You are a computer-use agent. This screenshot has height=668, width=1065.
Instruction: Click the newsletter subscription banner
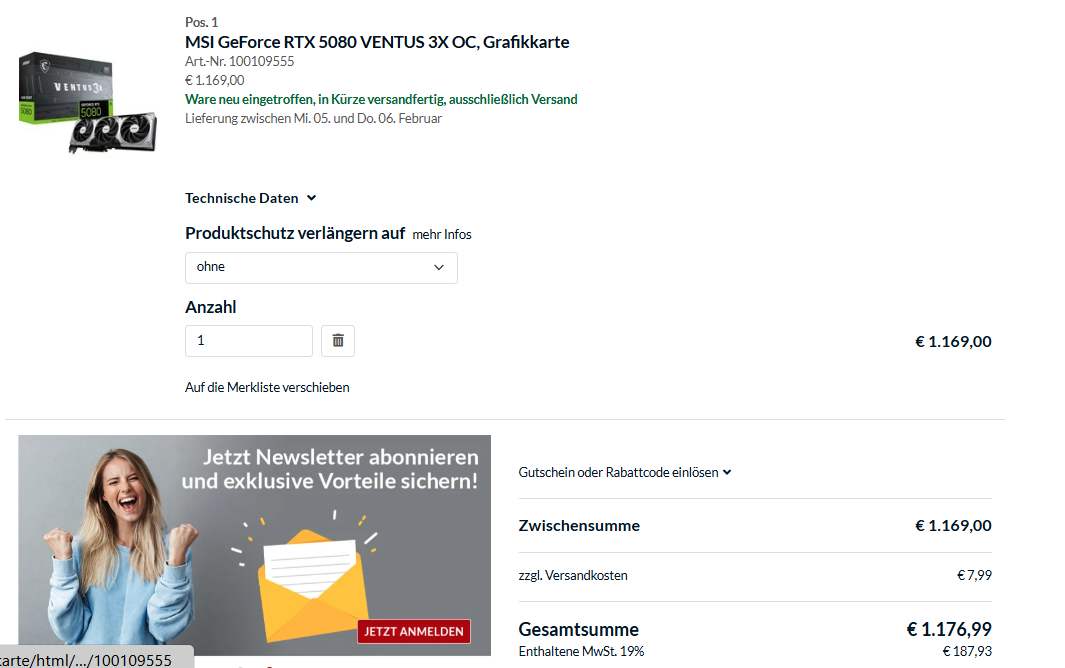click(x=253, y=545)
